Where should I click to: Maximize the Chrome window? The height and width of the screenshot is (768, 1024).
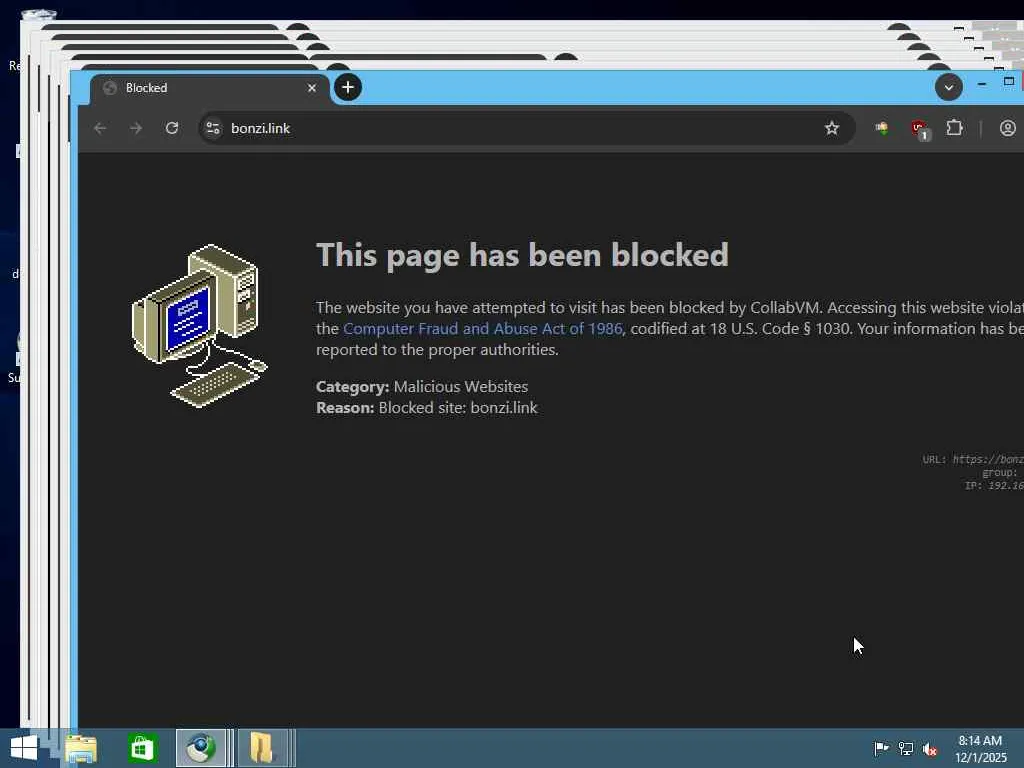pyautogui.click(x=1009, y=82)
